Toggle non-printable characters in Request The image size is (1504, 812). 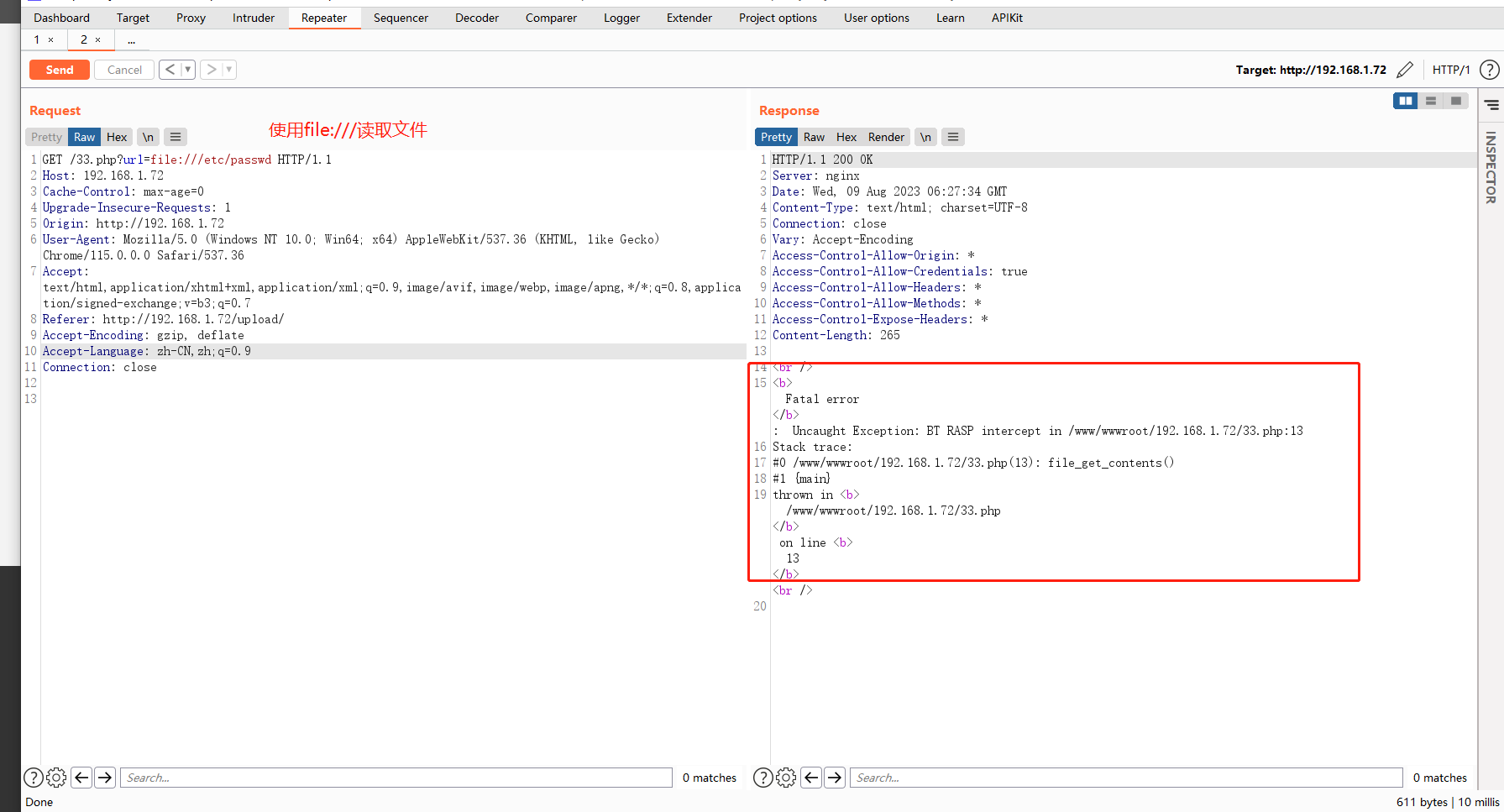148,137
